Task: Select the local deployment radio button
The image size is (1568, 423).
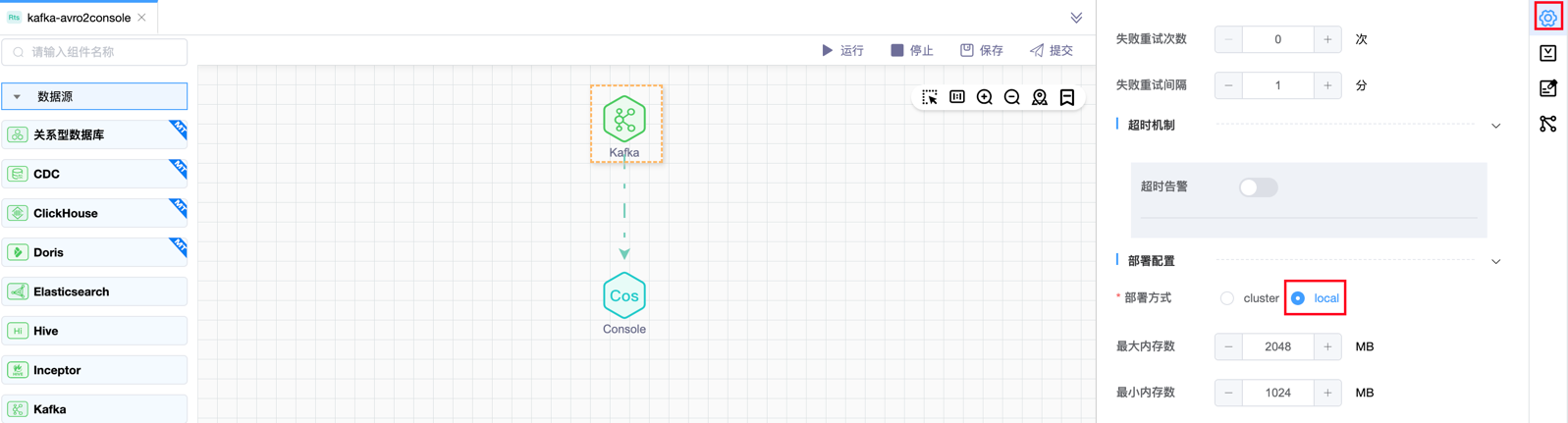Action: 1299,298
